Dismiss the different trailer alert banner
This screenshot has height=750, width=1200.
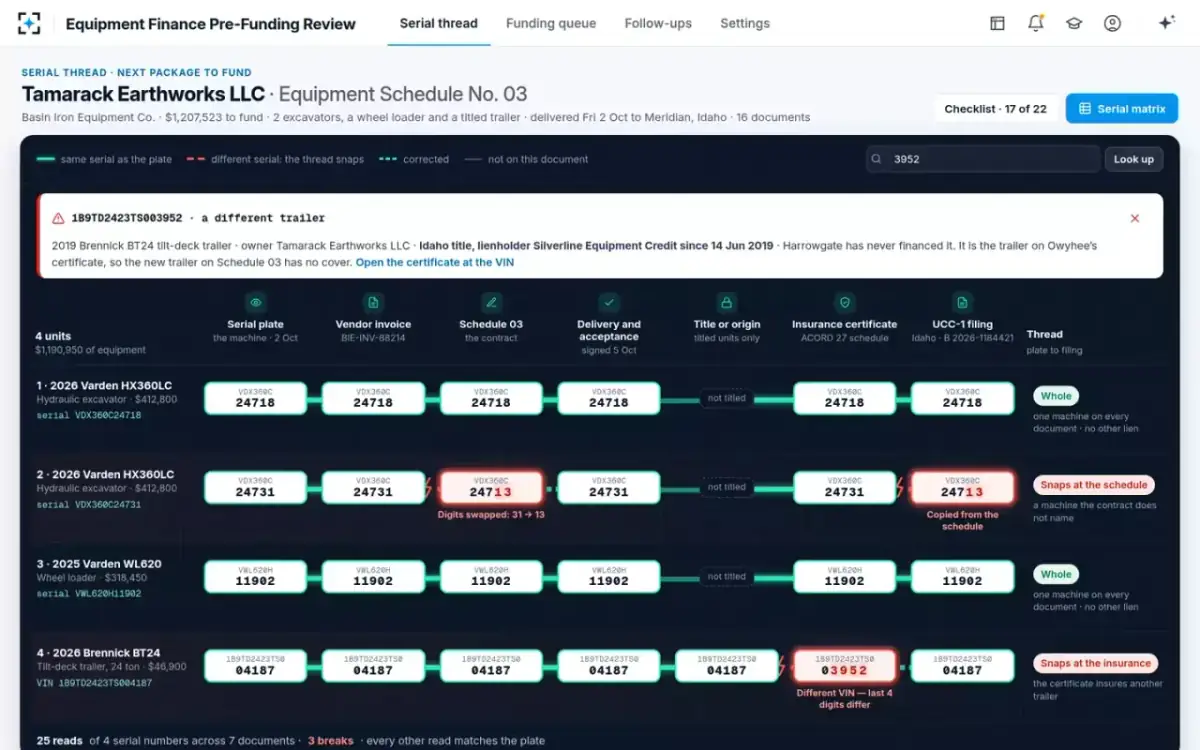point(1135,218)
